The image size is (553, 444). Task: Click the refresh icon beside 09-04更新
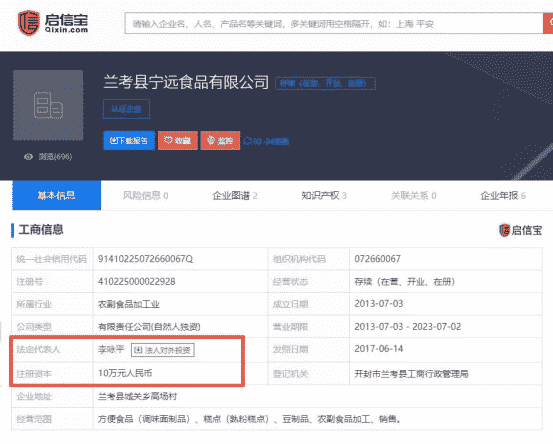[x=247, y=141]
